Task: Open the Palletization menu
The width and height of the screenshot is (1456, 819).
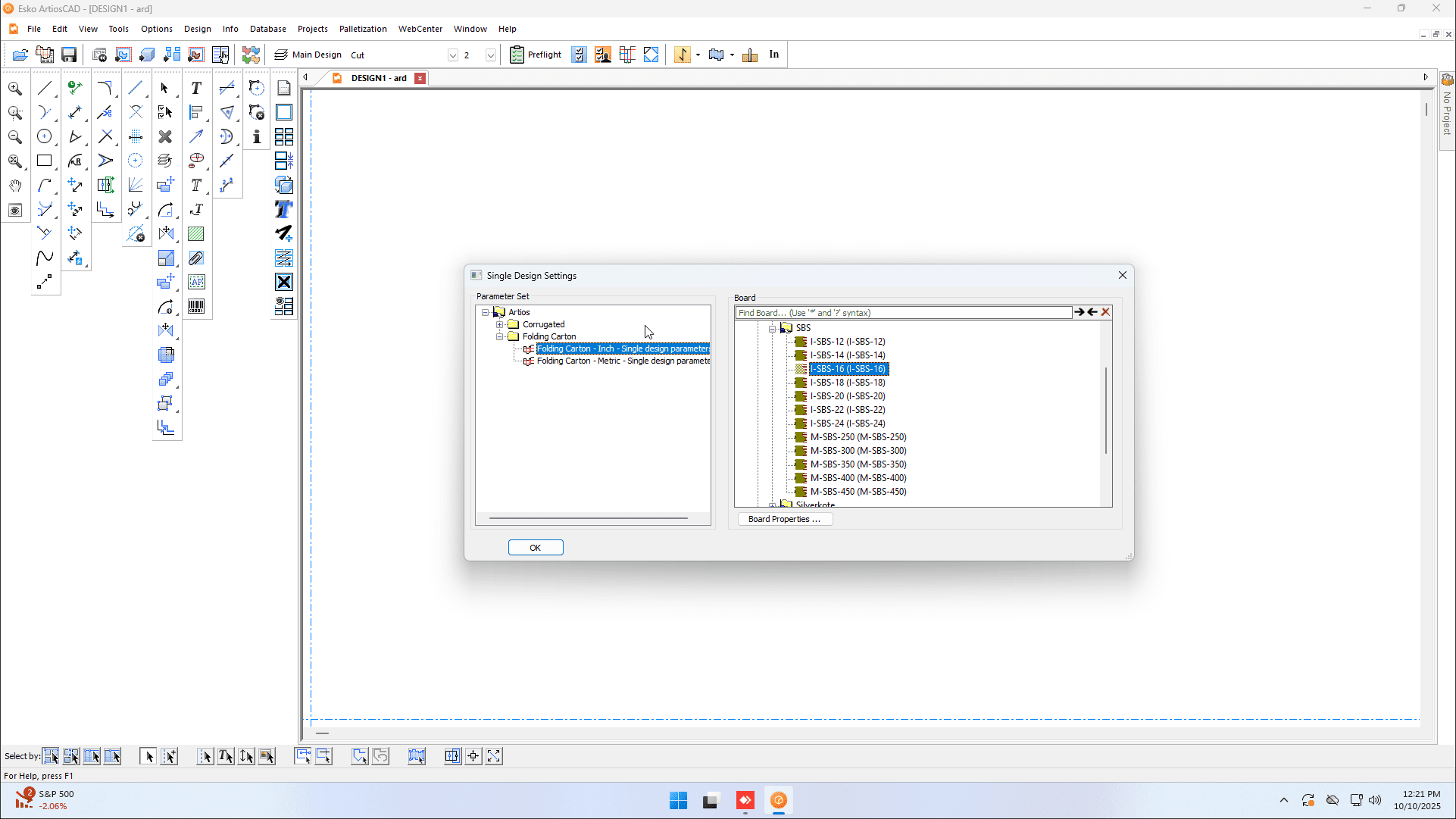Action: tap(363, 29)
